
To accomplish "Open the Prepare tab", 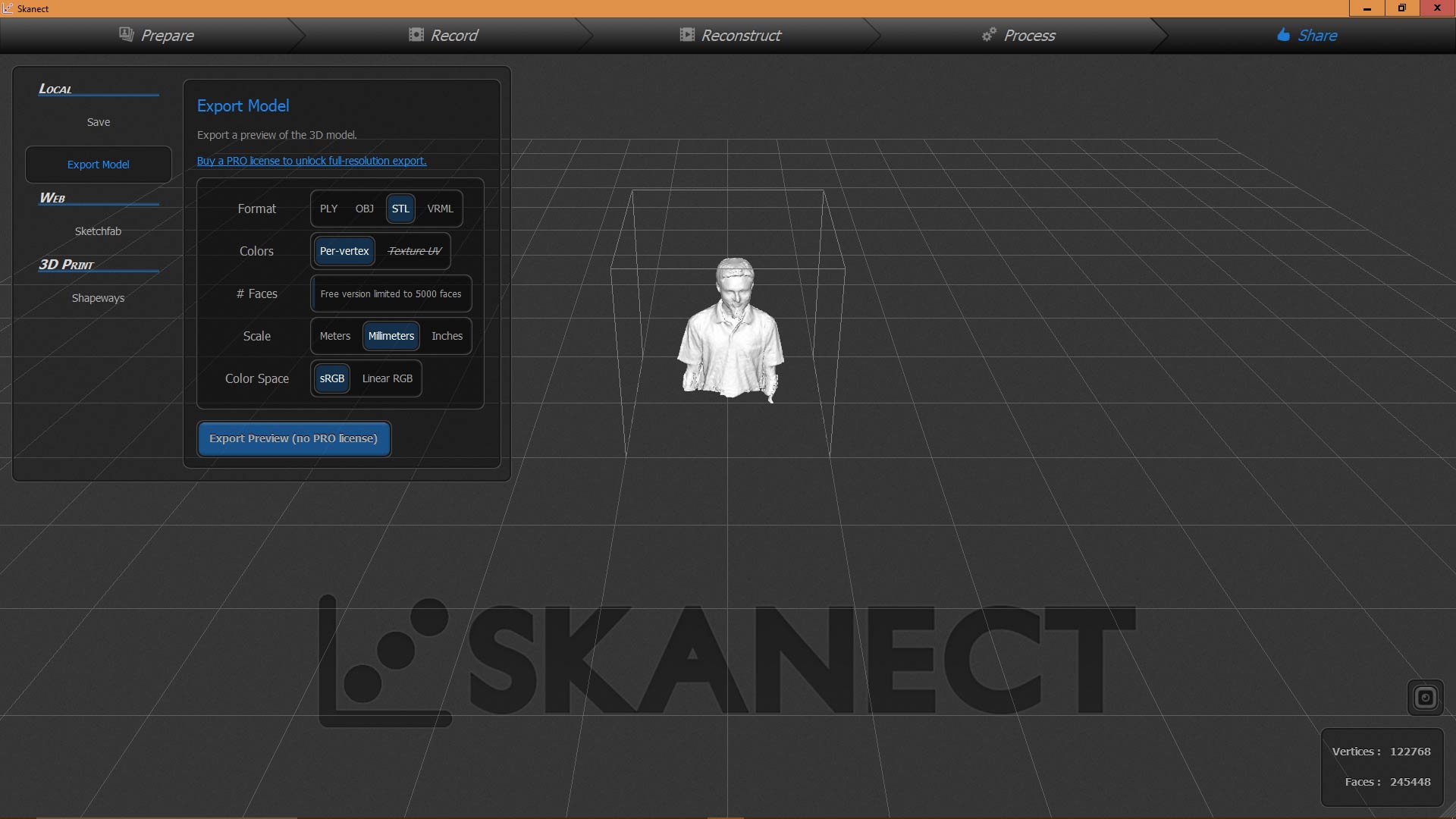I will pos(156,36).
